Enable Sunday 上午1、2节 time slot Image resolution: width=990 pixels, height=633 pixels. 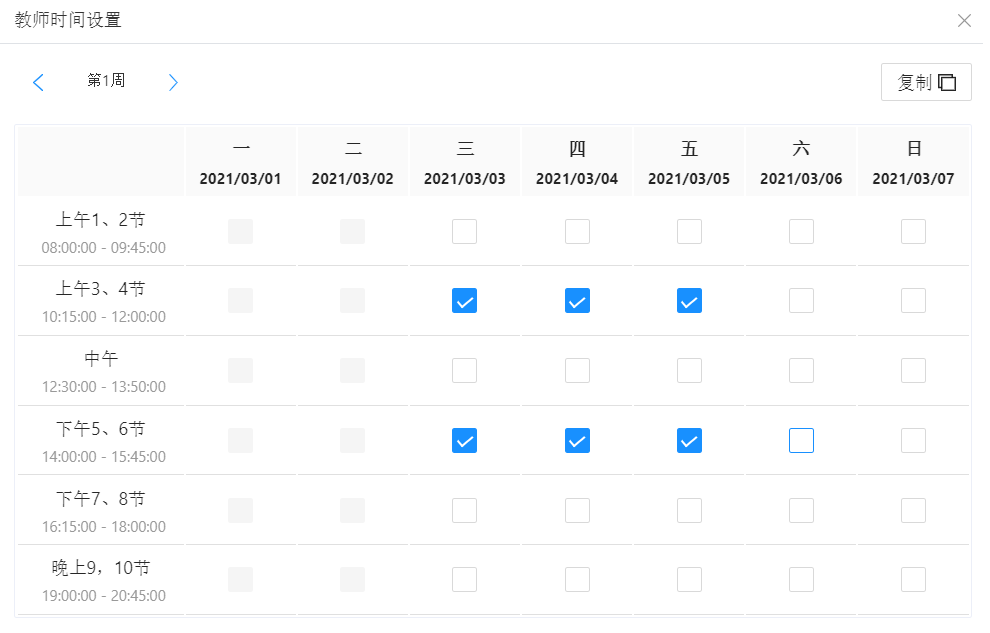(x=913, y=232)
